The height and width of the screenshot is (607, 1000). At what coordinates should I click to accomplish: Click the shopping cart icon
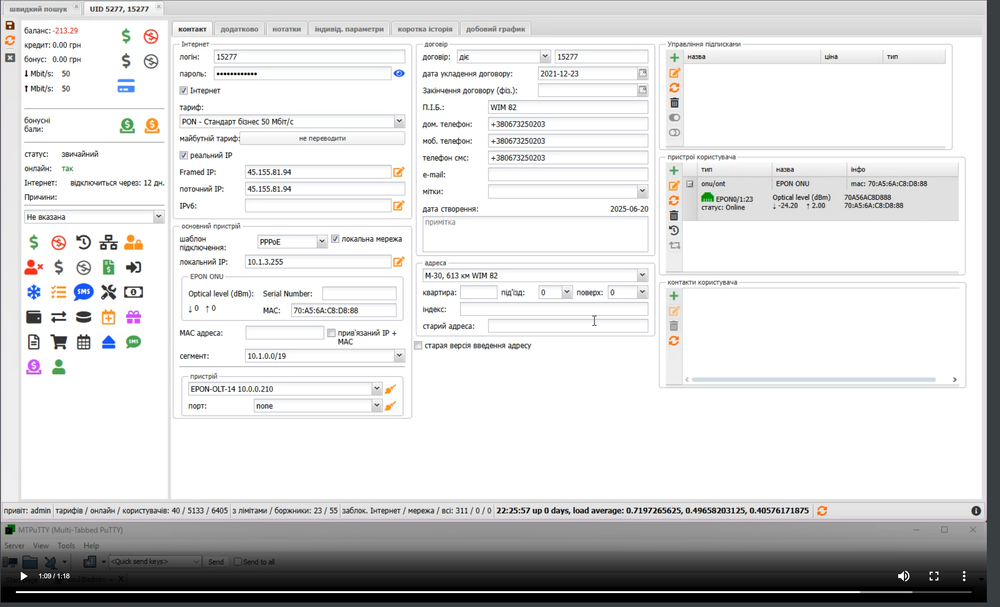[x=59, y=342]
